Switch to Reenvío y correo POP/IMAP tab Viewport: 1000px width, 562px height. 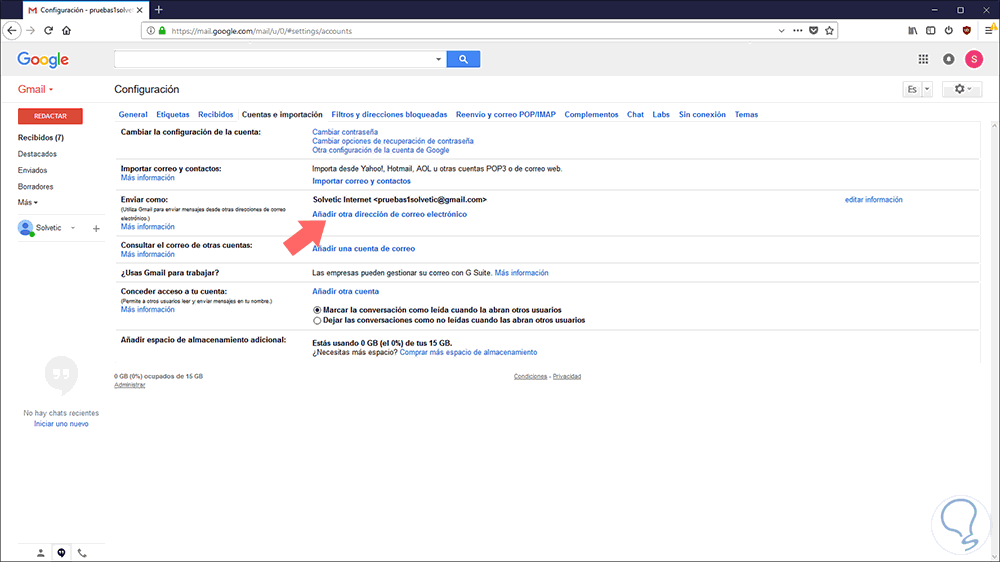[x=506, y=115]
